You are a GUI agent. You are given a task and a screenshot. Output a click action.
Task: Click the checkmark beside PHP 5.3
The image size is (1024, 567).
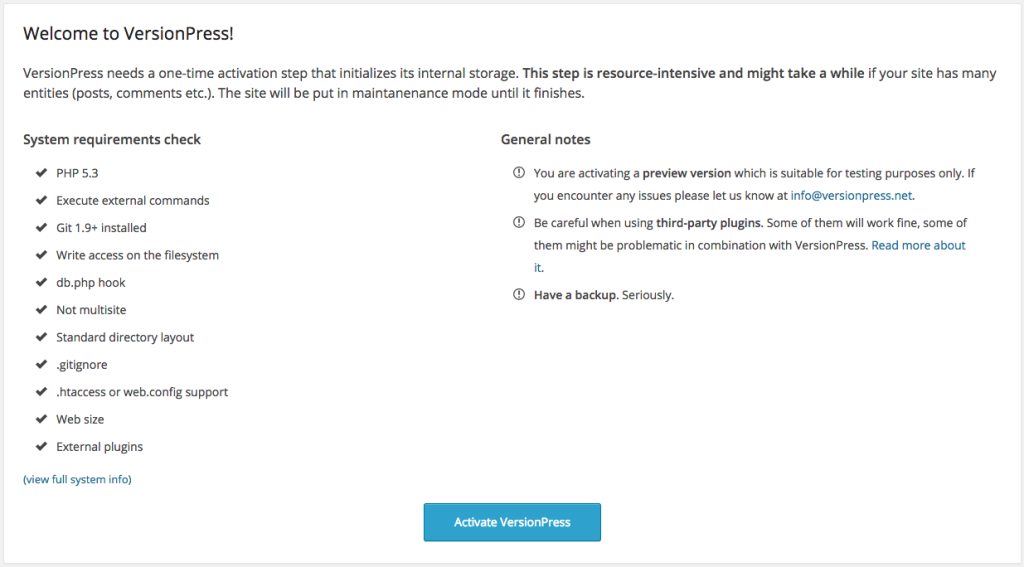click(x=41, y=173)
